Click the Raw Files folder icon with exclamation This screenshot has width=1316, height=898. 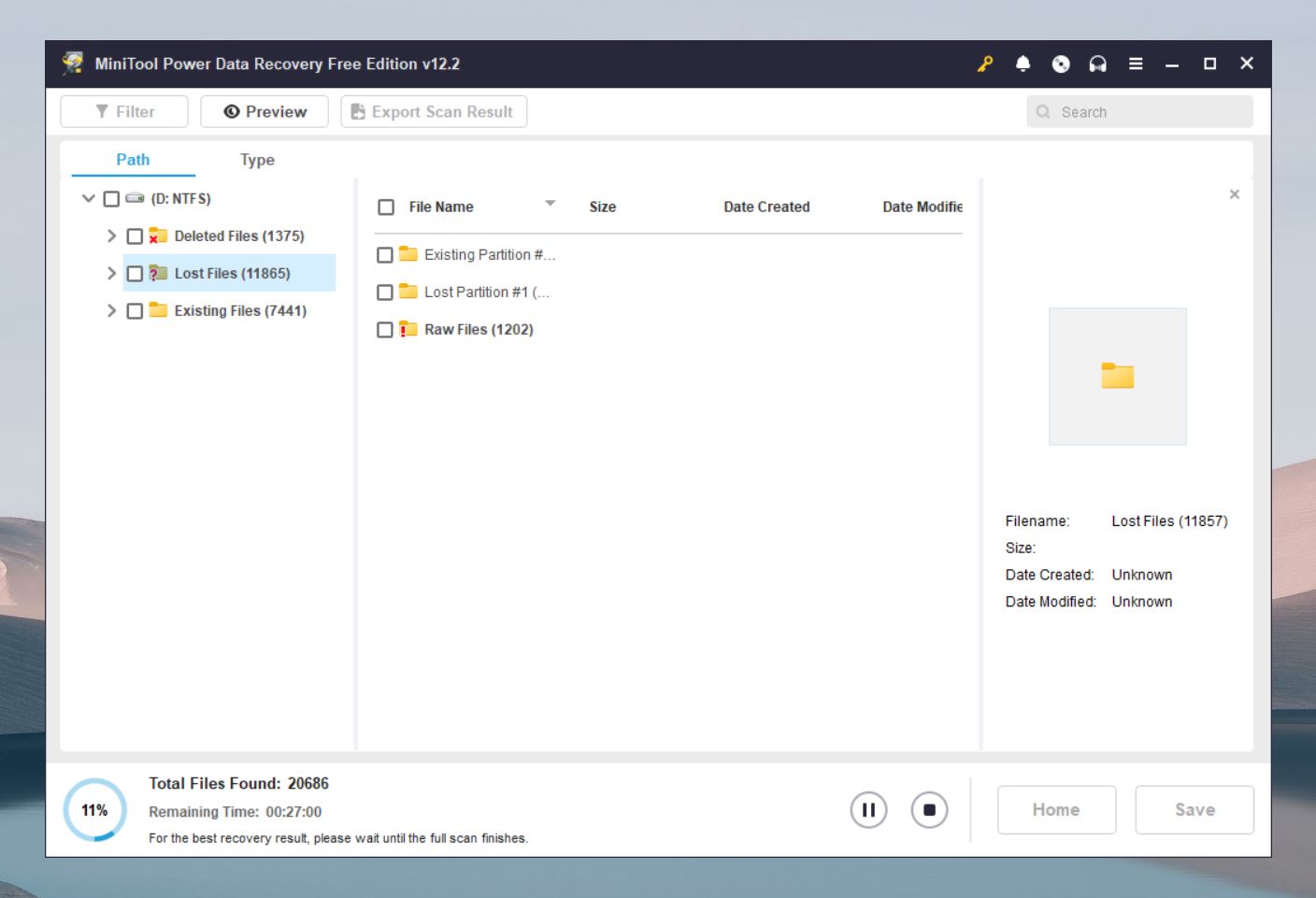click(408, 329)
